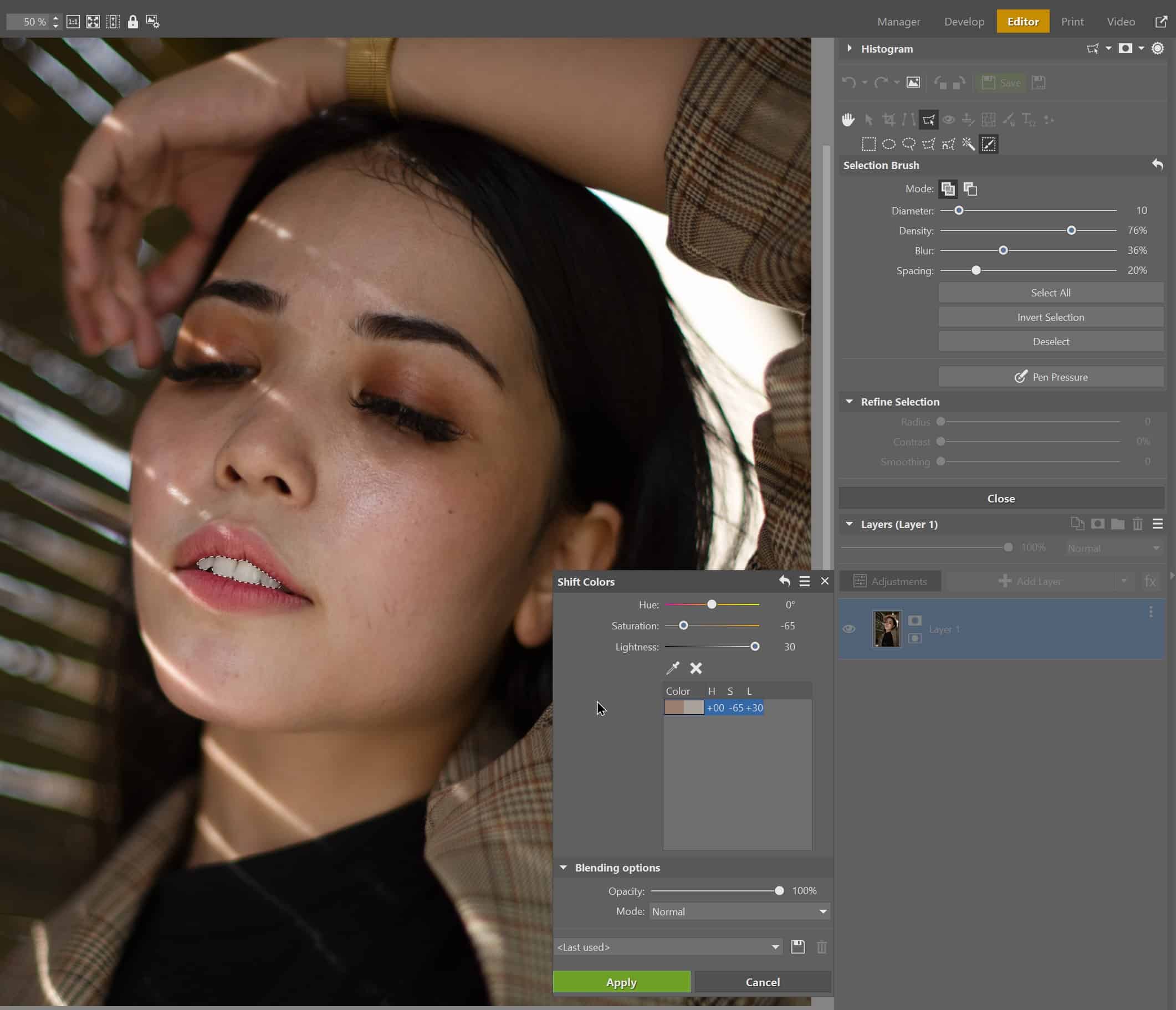
Task: Select the Magic Wand tool
Action: click(968, 144)
